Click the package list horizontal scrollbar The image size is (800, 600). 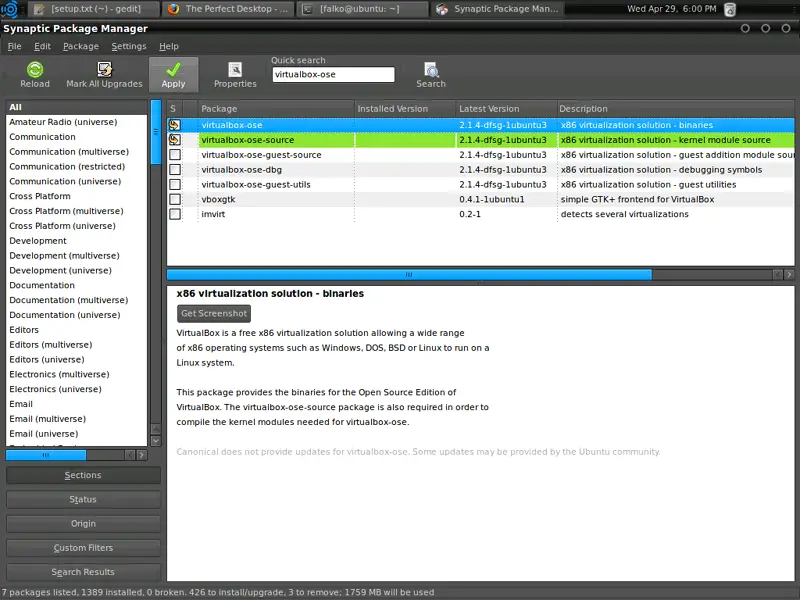coord(409,274)
